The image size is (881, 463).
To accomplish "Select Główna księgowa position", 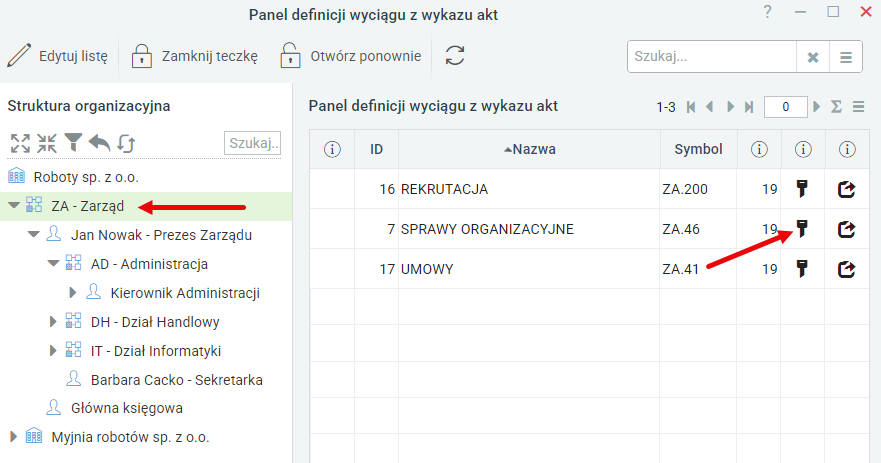I will tap(126, 408).
